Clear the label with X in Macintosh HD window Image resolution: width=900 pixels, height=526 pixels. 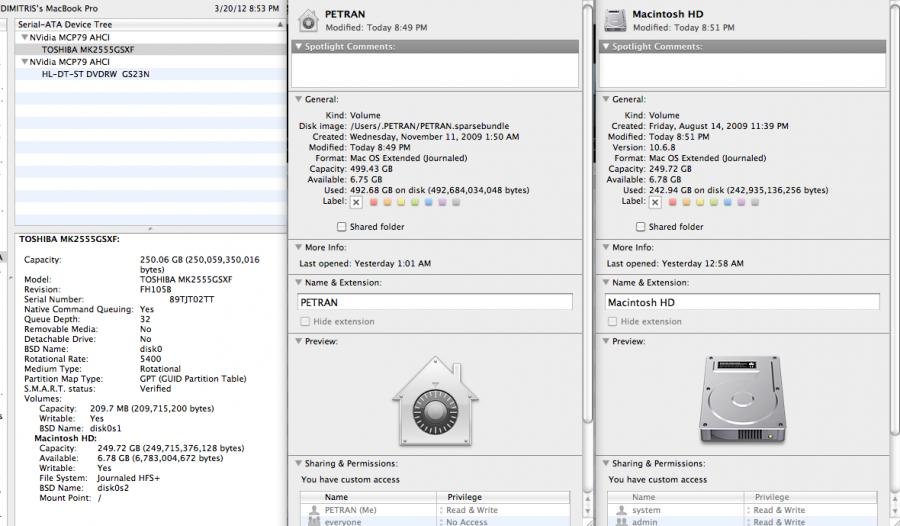point(655,202)
